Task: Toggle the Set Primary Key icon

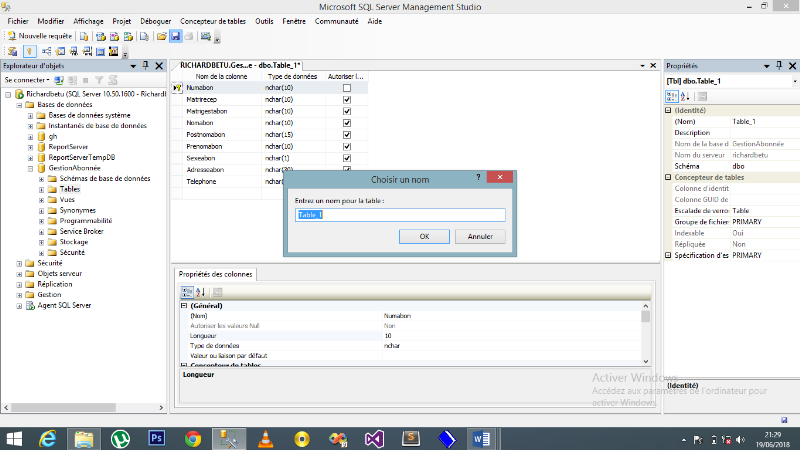Action: click(x=30, y=52)
